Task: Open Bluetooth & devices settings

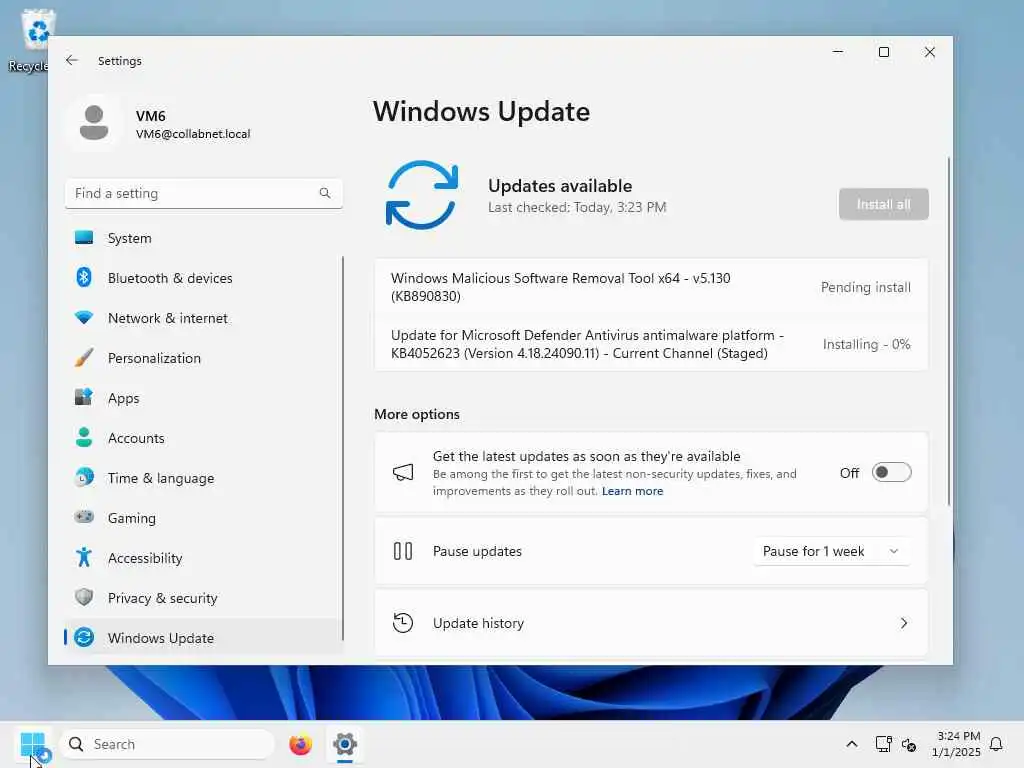Action: pos(204,278)
